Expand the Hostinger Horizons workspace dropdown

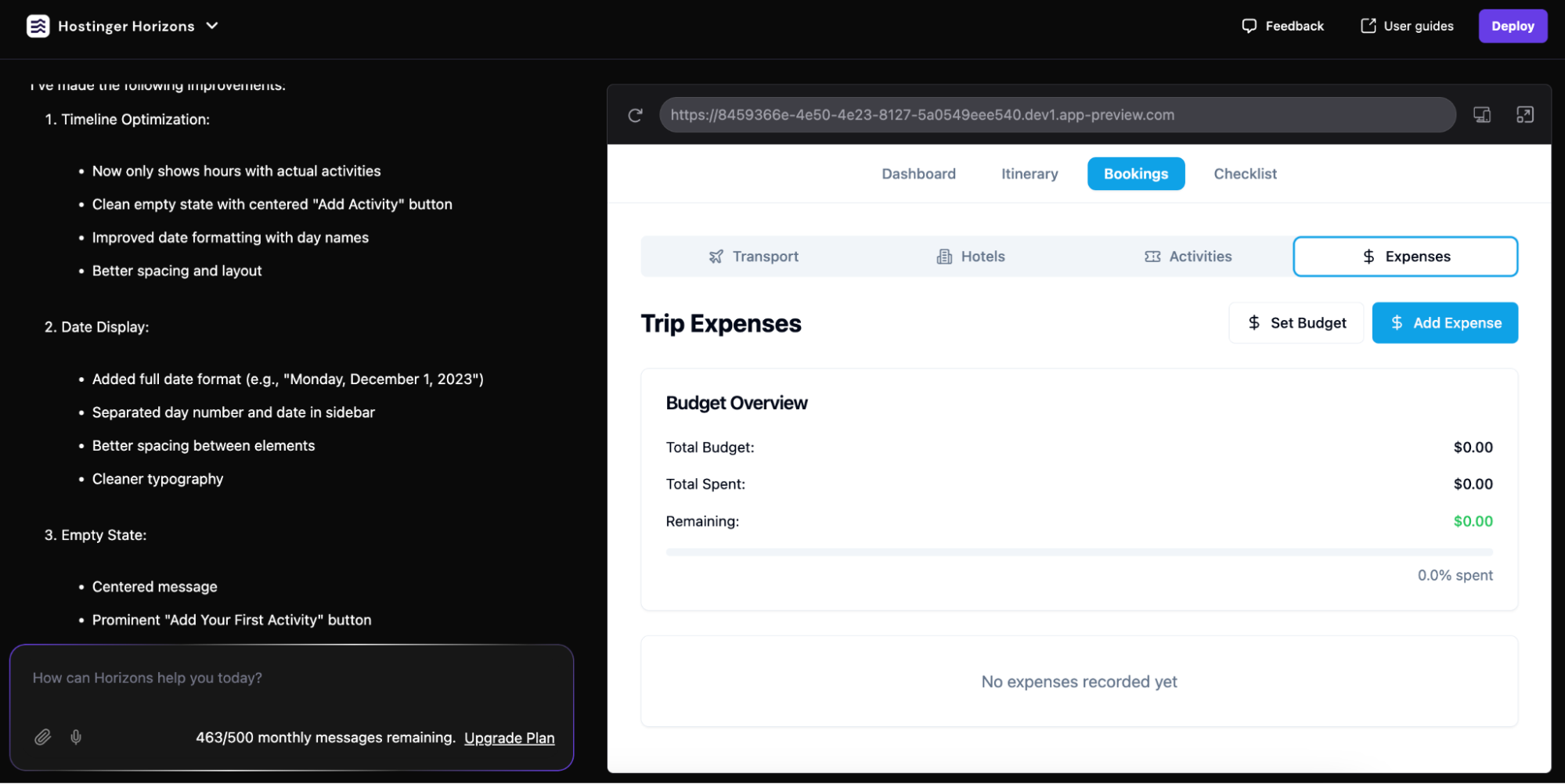click(x=211, y=26)
